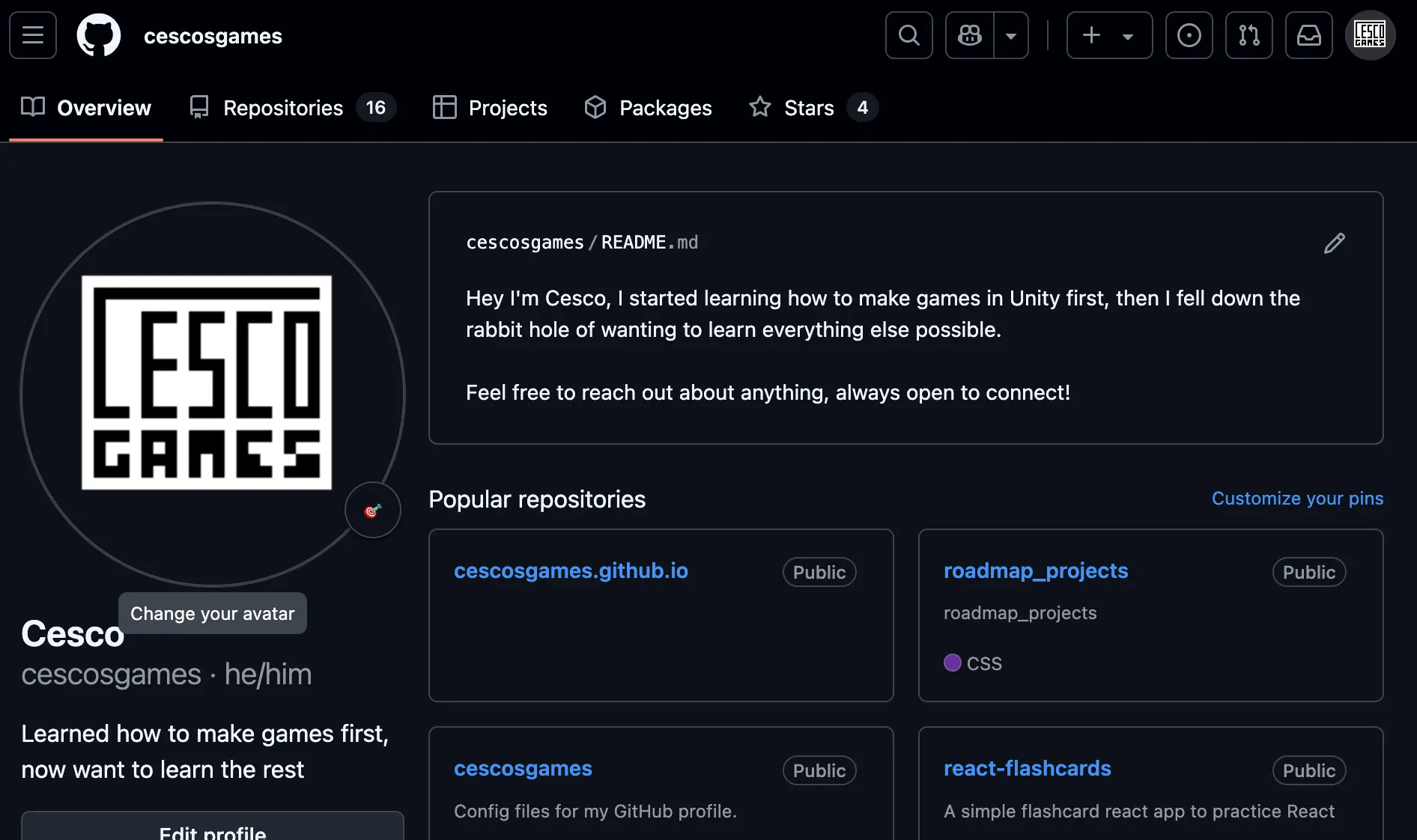The height and width of the screenshot is (840, 1417).
Task: Click Public badge on react-flashcards card
Action: 1309,770
